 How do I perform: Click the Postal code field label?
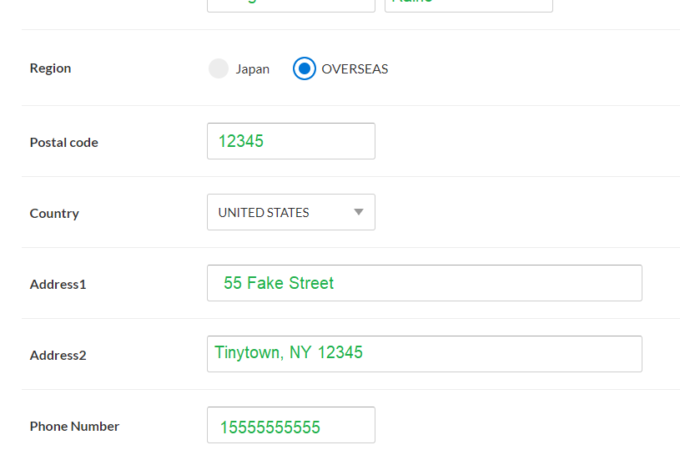(x=64, y=142)
